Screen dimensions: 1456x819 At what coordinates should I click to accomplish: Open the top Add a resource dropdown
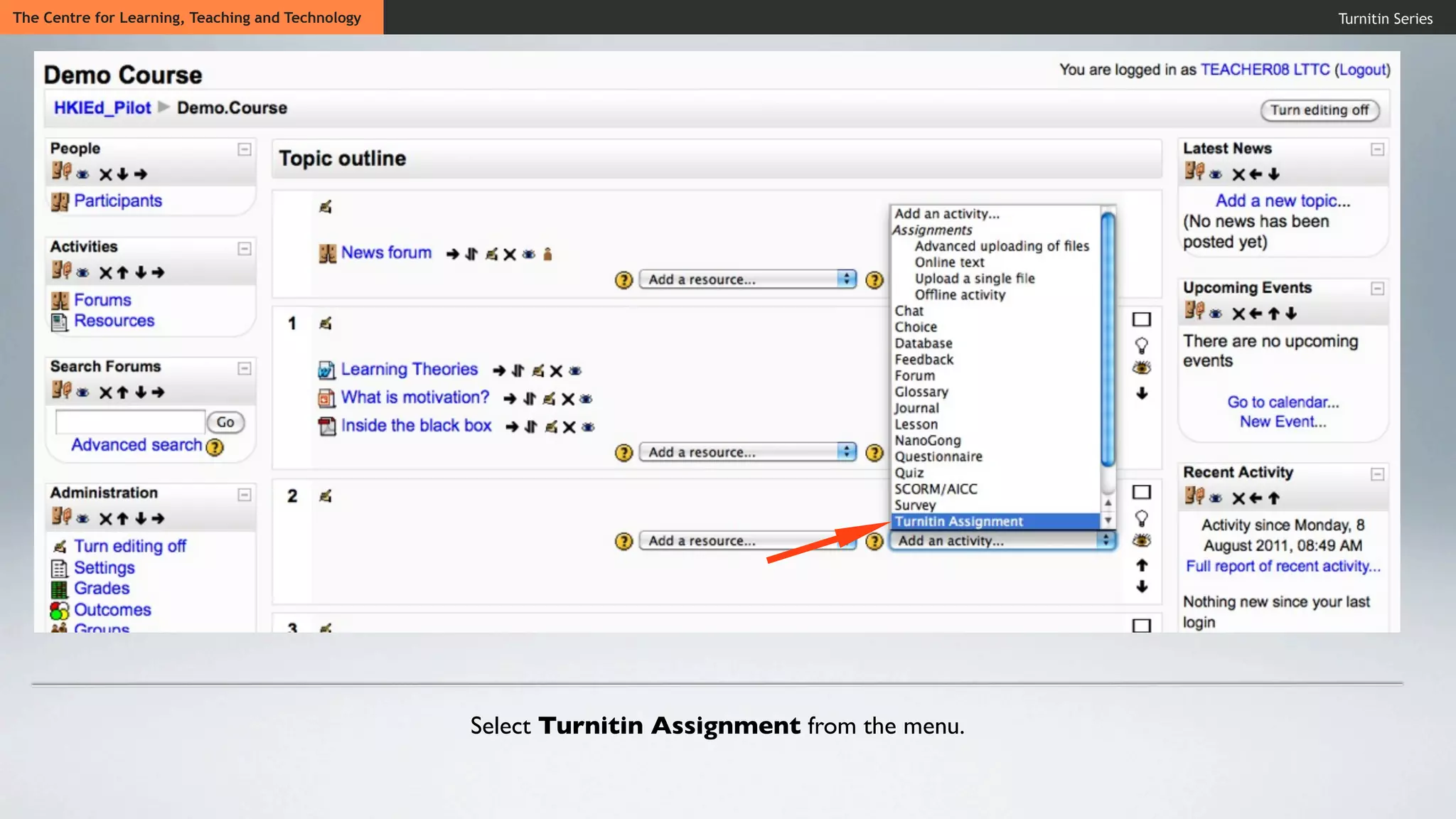(x=748, y=279)
